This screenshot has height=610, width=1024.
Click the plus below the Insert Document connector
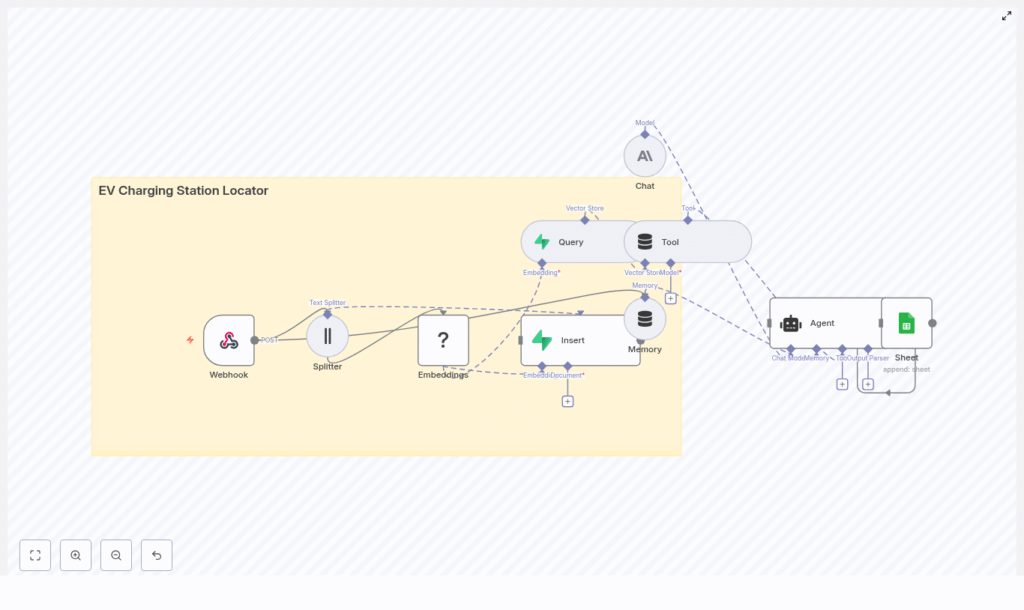(567, 400)
